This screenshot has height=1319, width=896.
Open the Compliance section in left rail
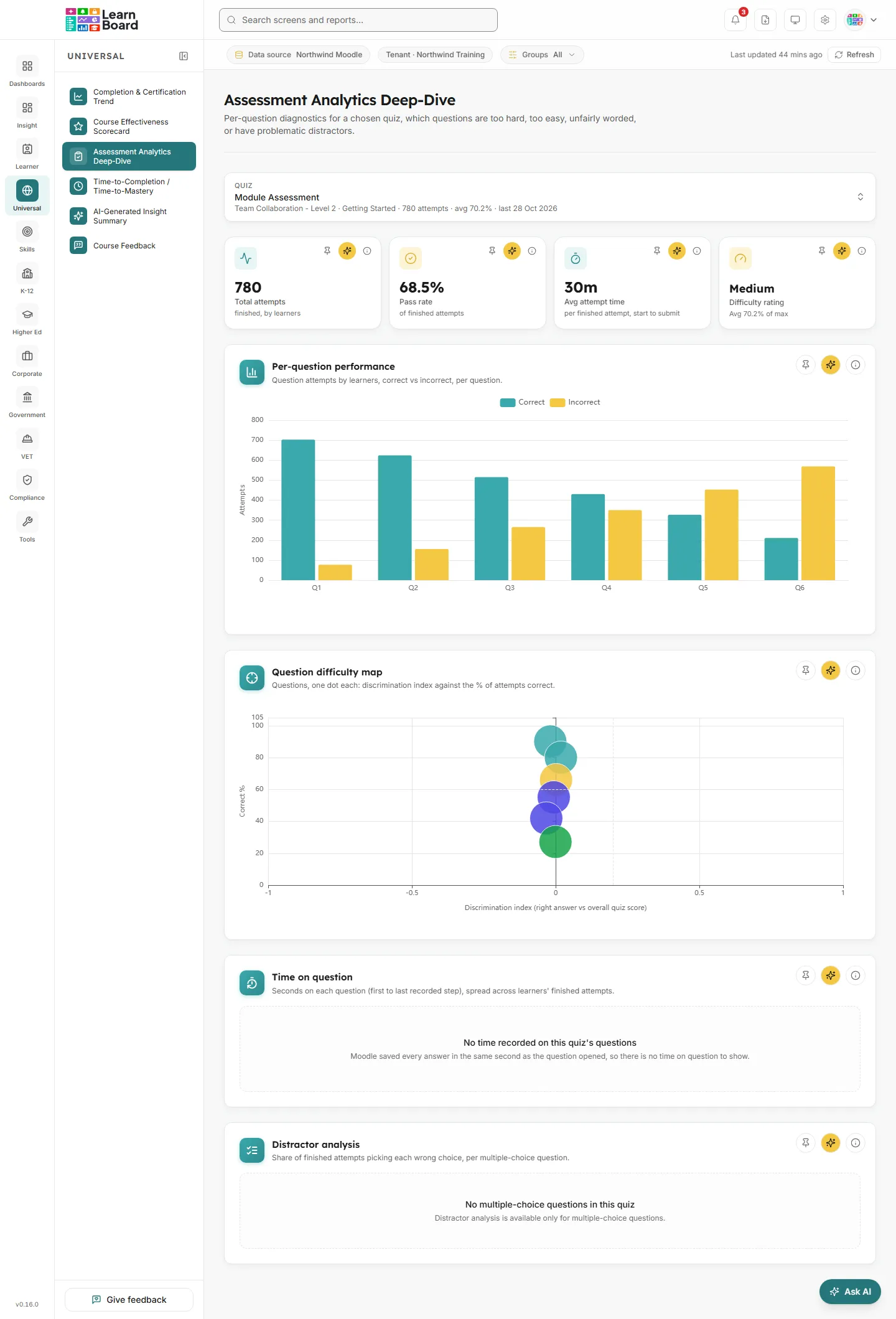(27, 486)
